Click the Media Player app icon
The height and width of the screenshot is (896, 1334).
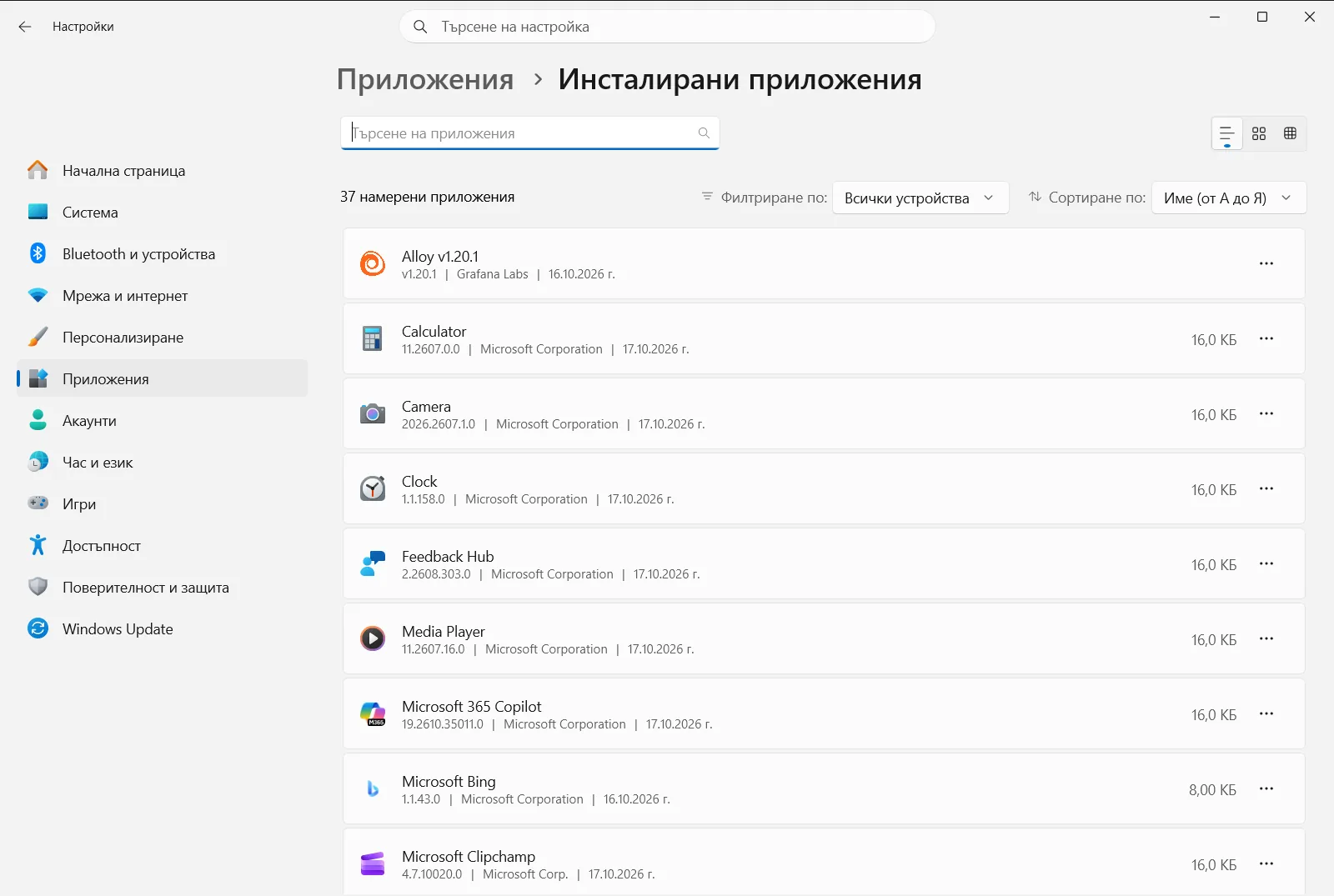373,638
